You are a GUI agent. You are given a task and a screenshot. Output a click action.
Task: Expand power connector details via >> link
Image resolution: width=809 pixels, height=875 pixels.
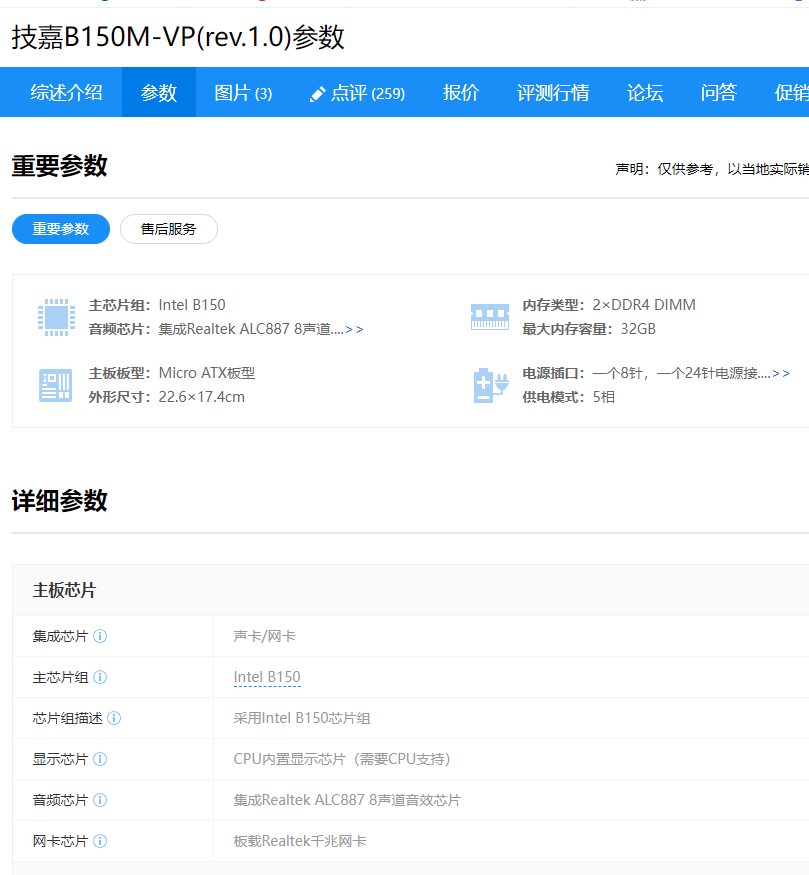(x=781, y=373)
